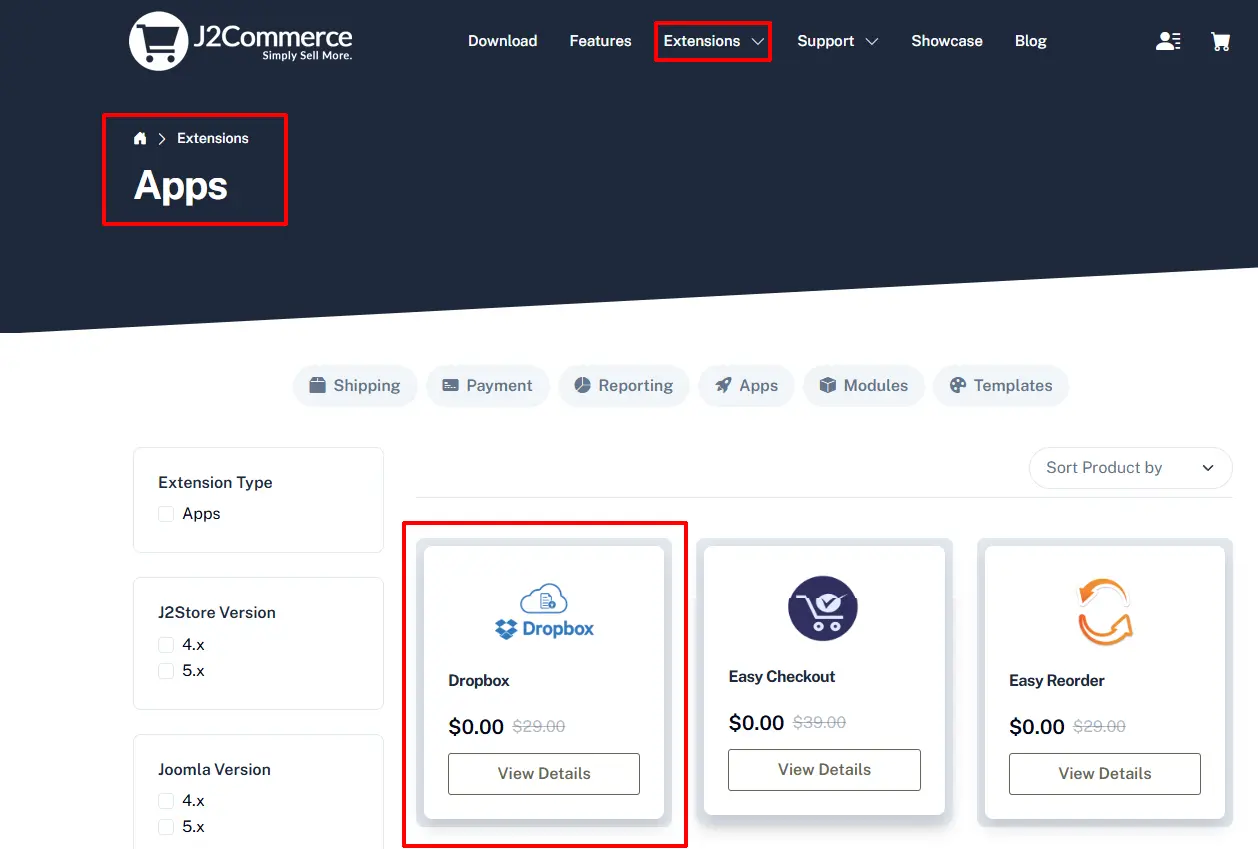View Details for Easy Reorder
This screenshot has height=849, width=1258.
[1105, 774]
